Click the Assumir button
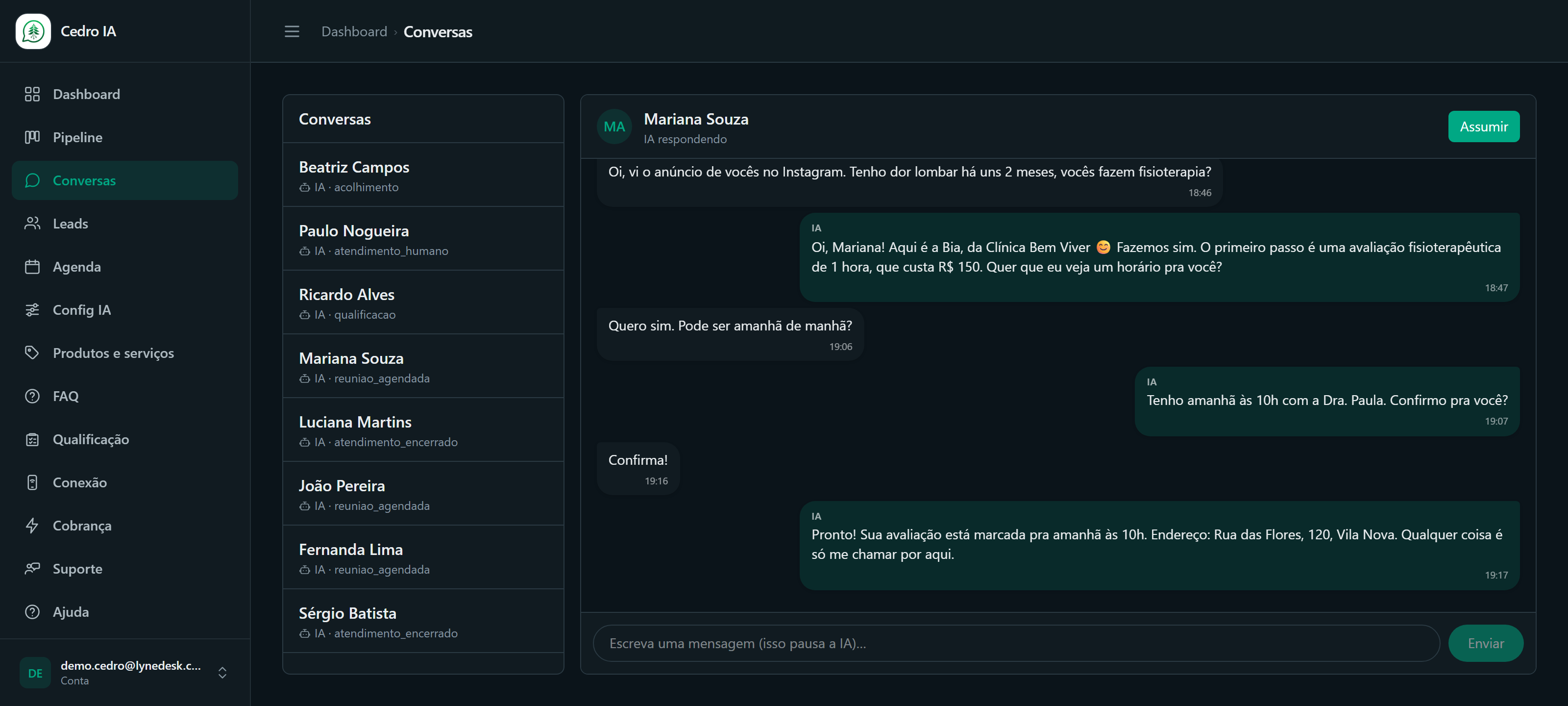Screen dimensions: 1568x706 click(1483, 126)
